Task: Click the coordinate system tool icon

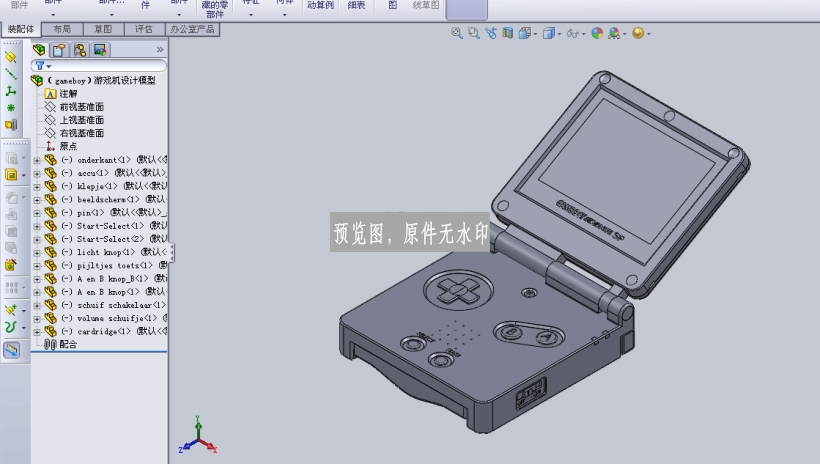Action: click(10, 90)
